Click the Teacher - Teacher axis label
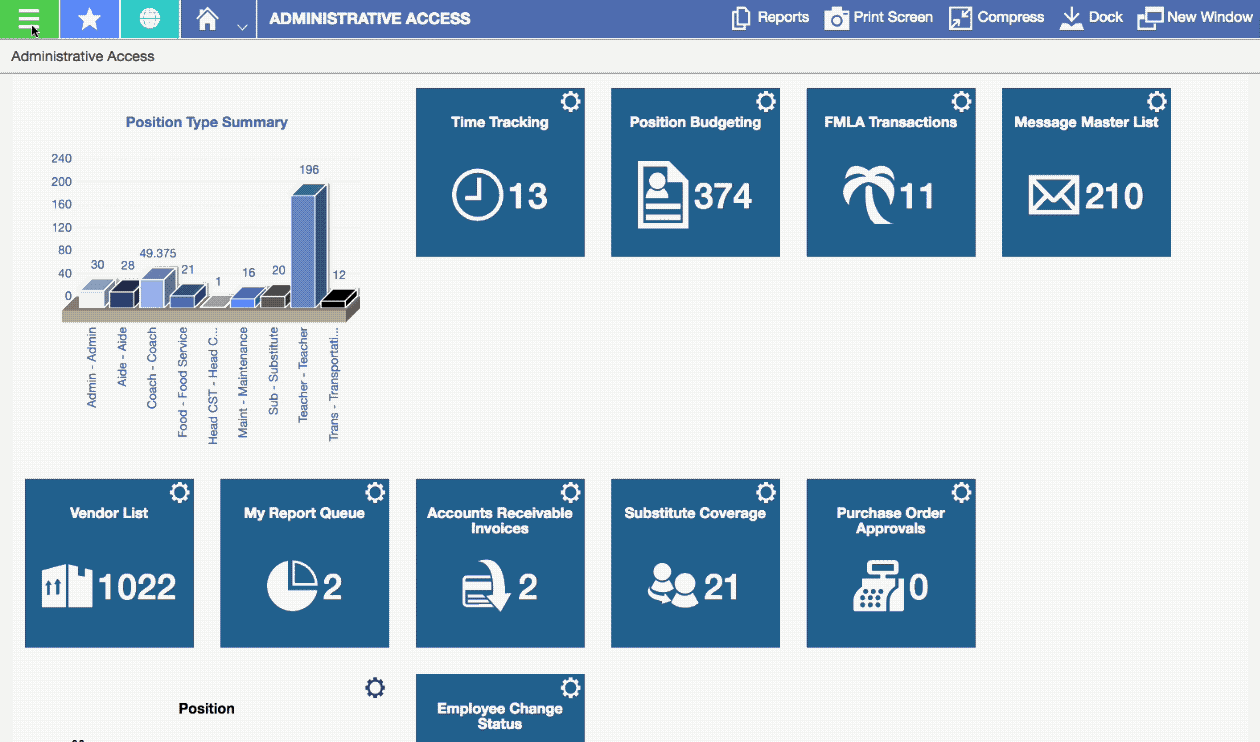Image resolution: width=1260 pixels, height=742 pixels. tap(303, 373)
